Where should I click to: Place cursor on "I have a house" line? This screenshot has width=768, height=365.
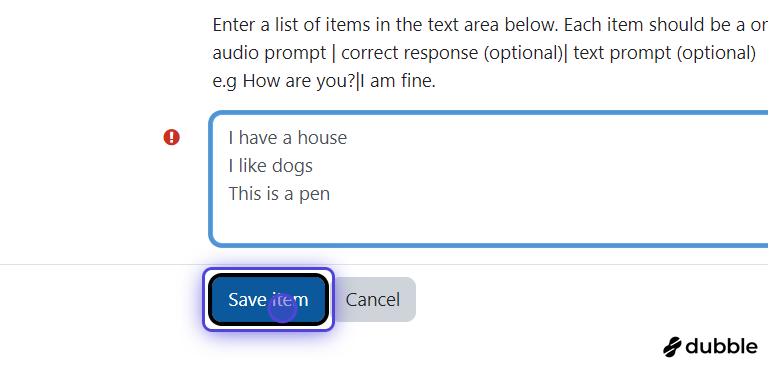coord(288,138)
